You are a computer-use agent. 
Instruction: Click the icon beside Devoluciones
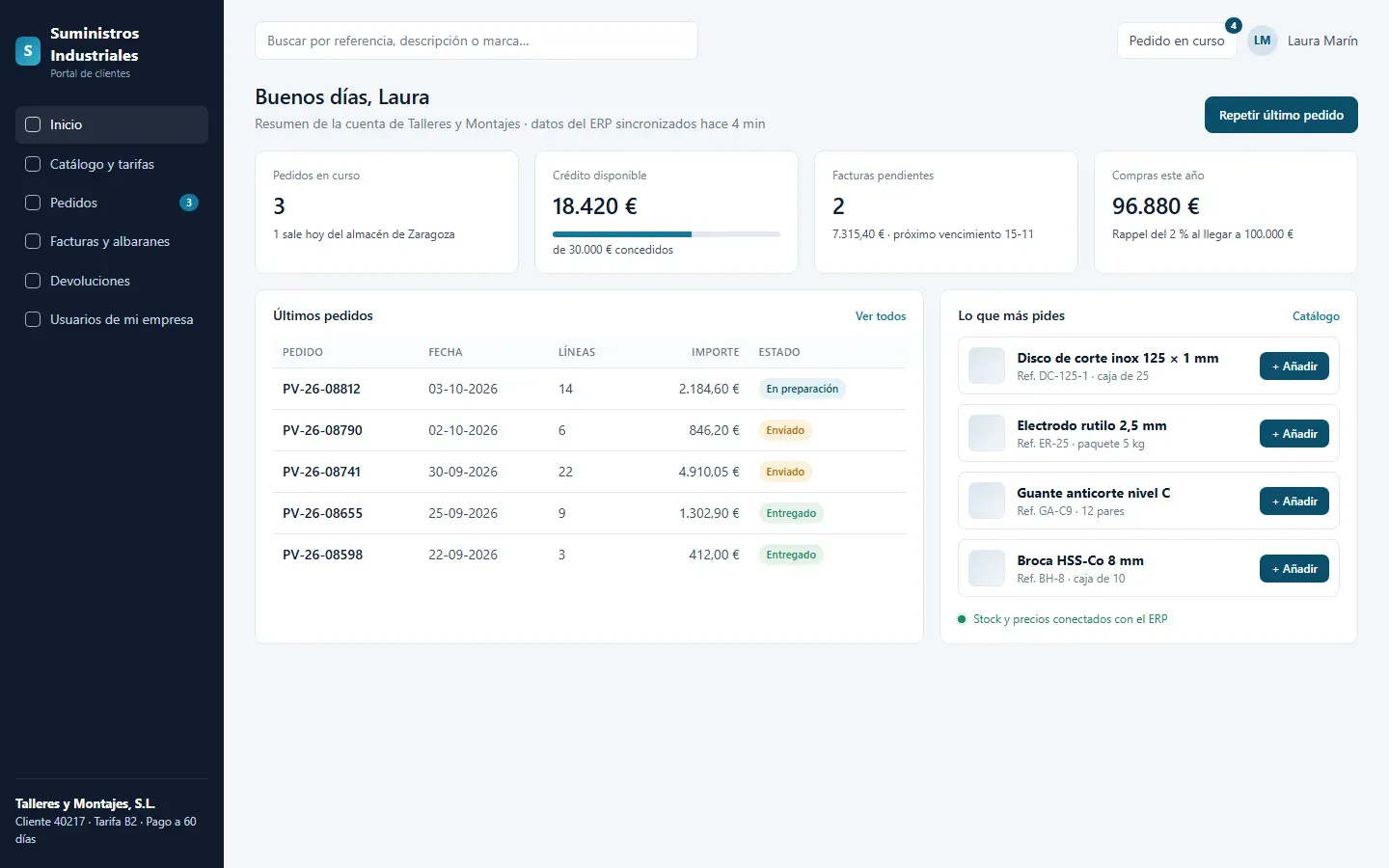coord(33,281)
